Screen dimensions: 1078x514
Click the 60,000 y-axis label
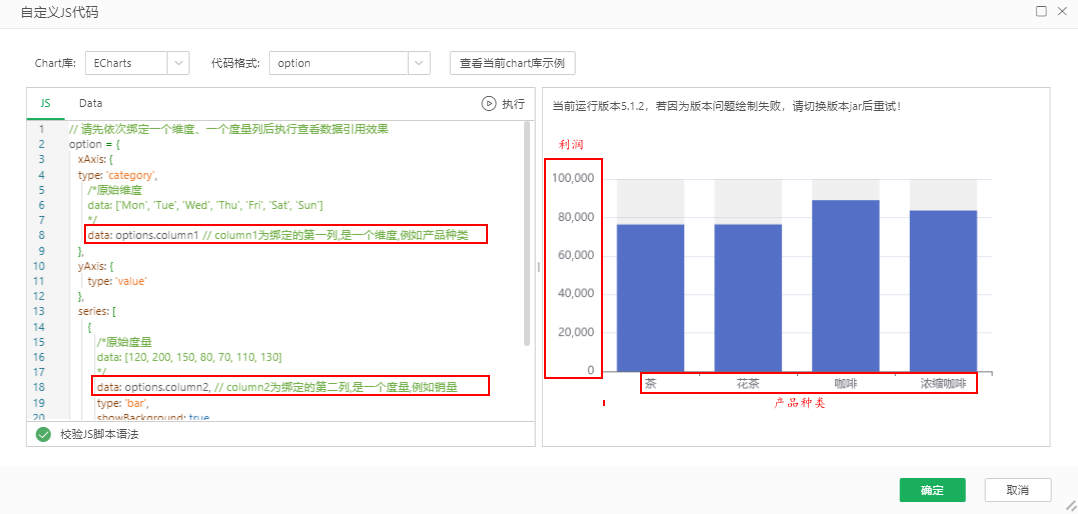coord(575,256)
